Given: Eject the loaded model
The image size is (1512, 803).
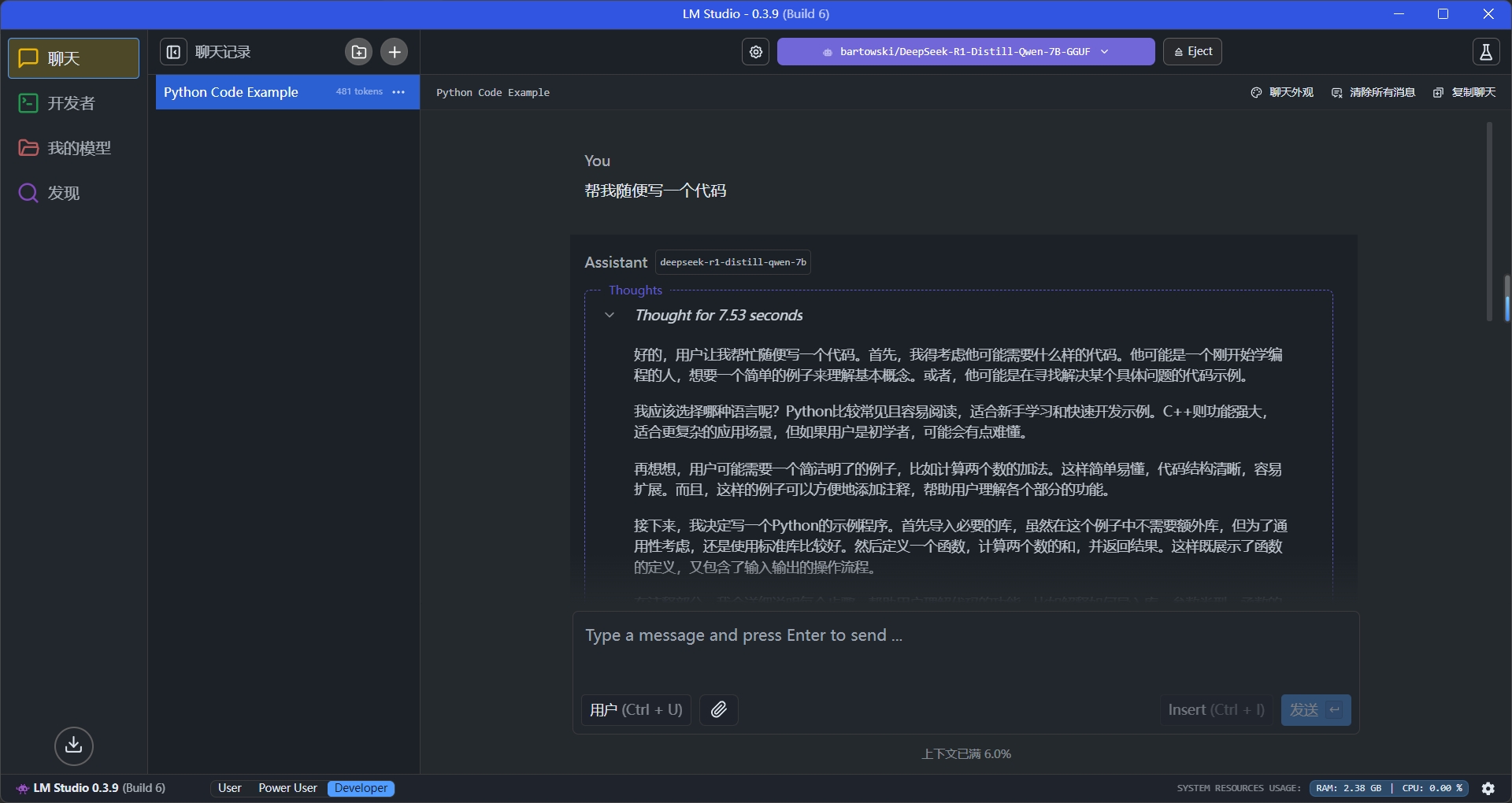Looking at the screenshot, I should [x=1192, y=52].
